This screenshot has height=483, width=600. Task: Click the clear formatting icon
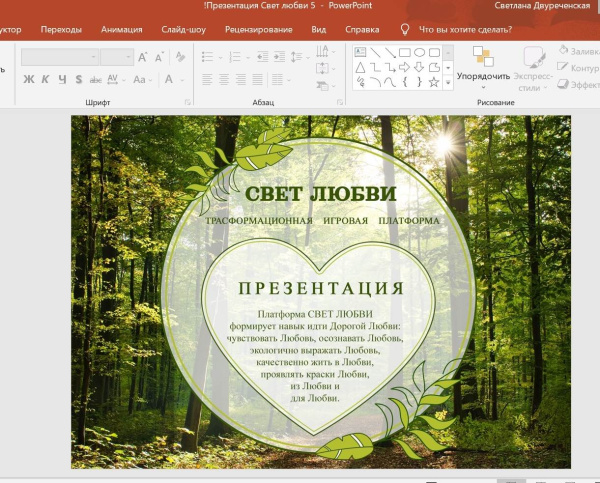179,57
